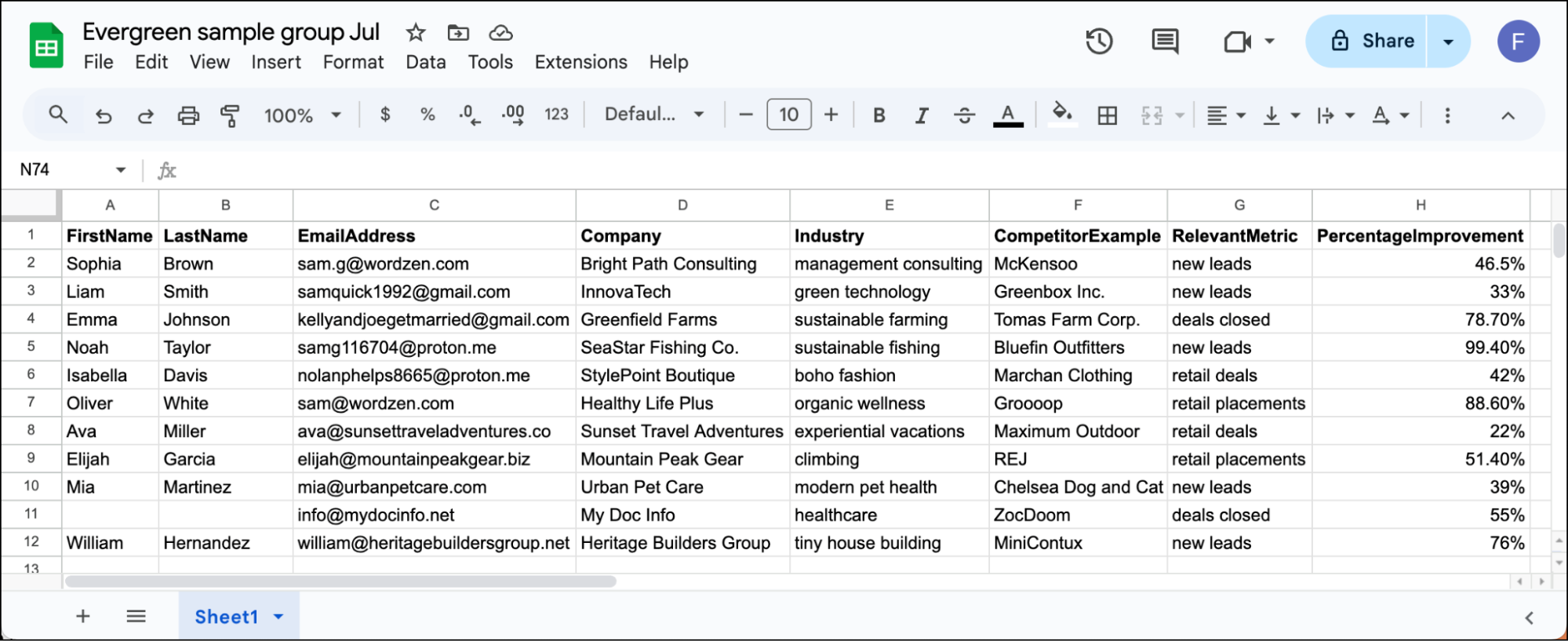This screenshot has width=1568, height=641.
Task: Decrease decimal places
Action: [x=470, y=115]
